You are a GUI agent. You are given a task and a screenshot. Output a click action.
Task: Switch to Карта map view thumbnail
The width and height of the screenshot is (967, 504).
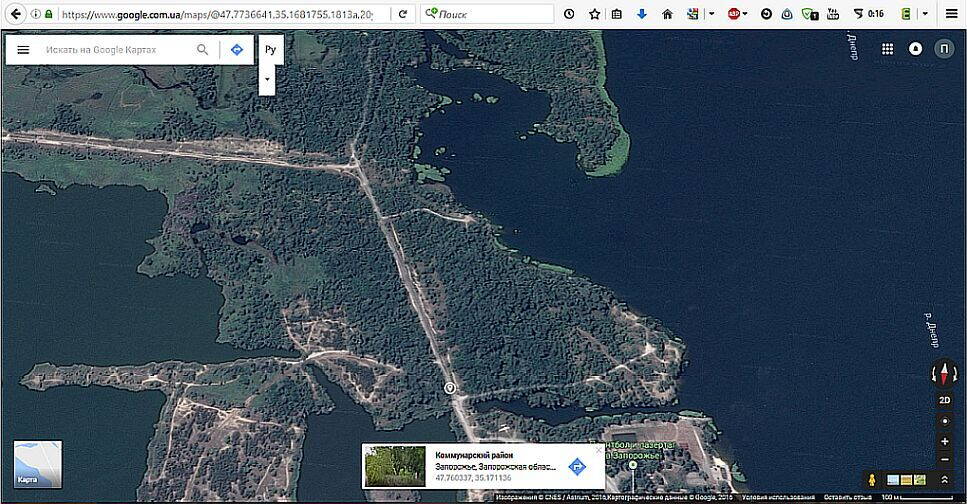tap(38, 464)
